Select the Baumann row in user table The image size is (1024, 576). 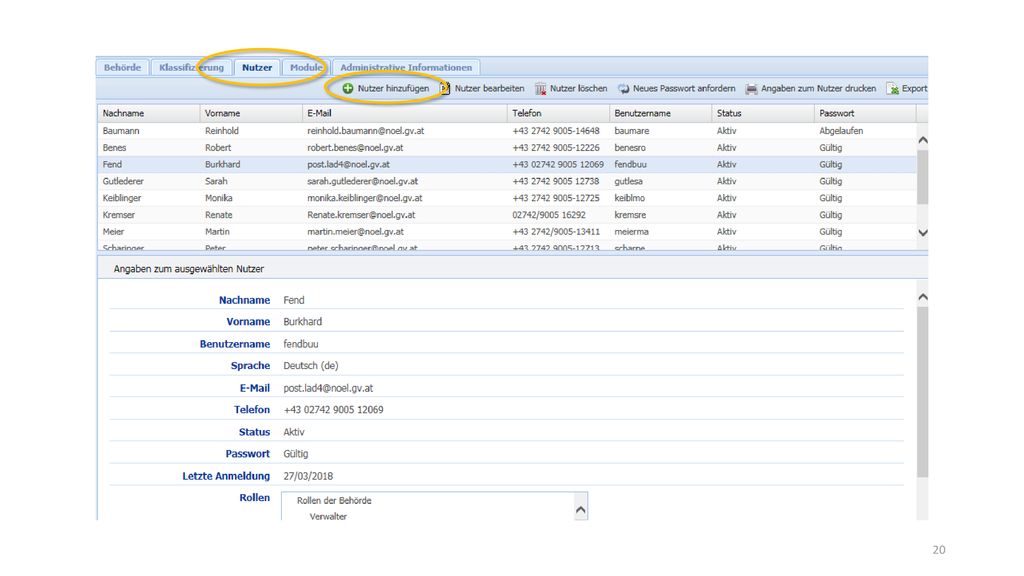click(x=507, y=131)
